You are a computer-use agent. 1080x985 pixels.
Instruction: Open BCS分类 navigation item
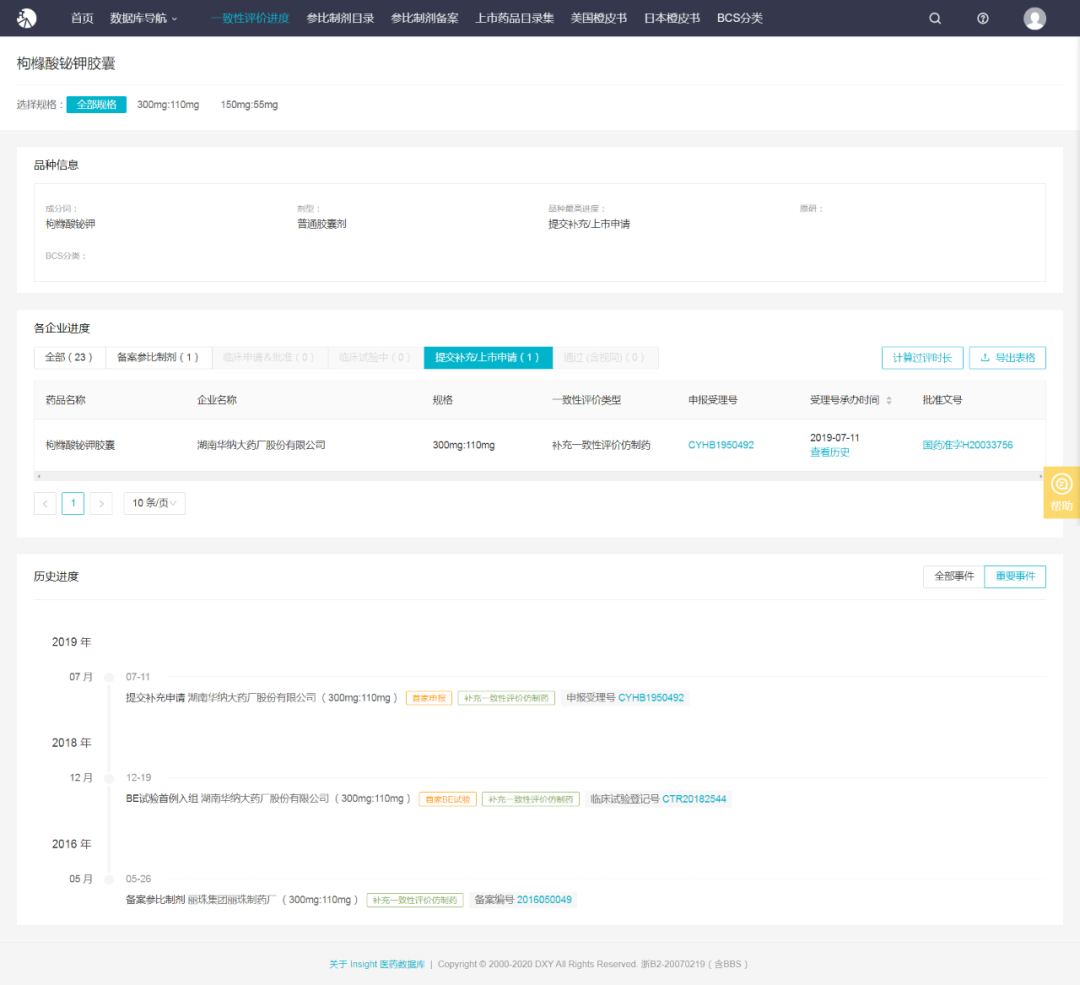click(740, 19)
